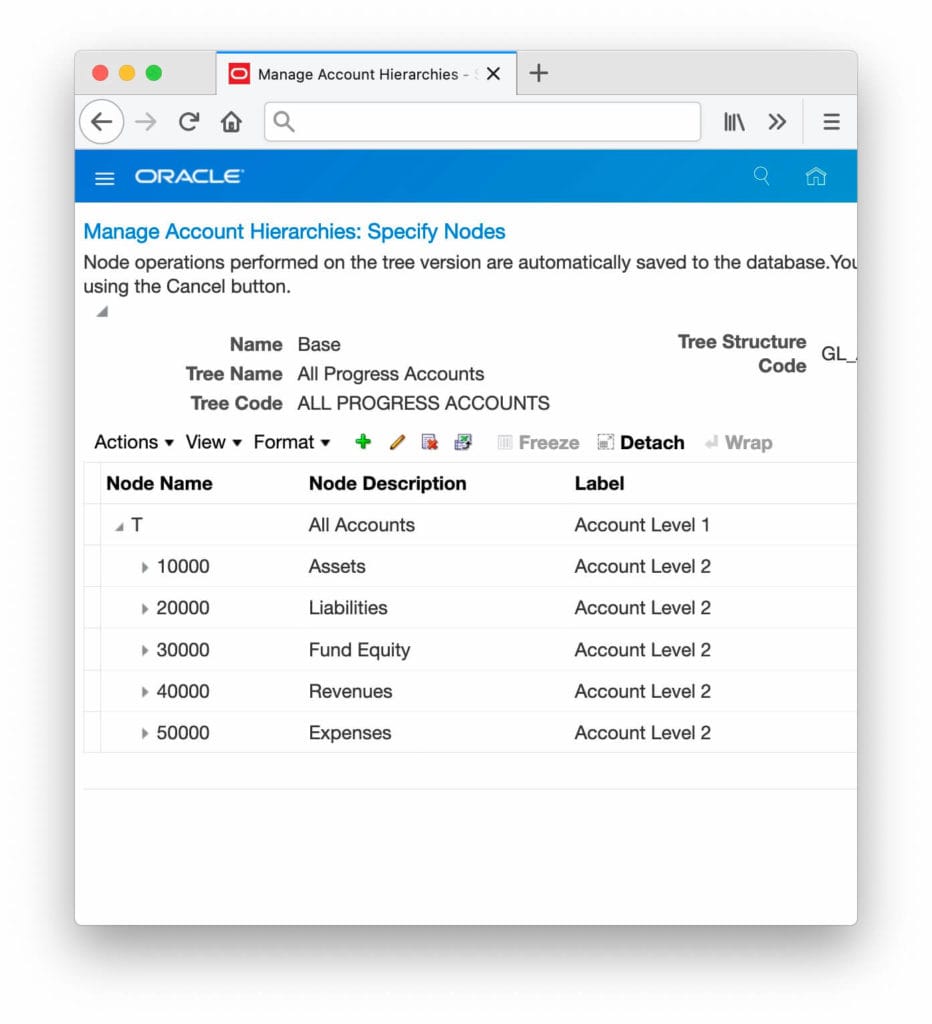Click inside the browser address bar
This screenshot has height=1024, width=932.
[482, 121]
